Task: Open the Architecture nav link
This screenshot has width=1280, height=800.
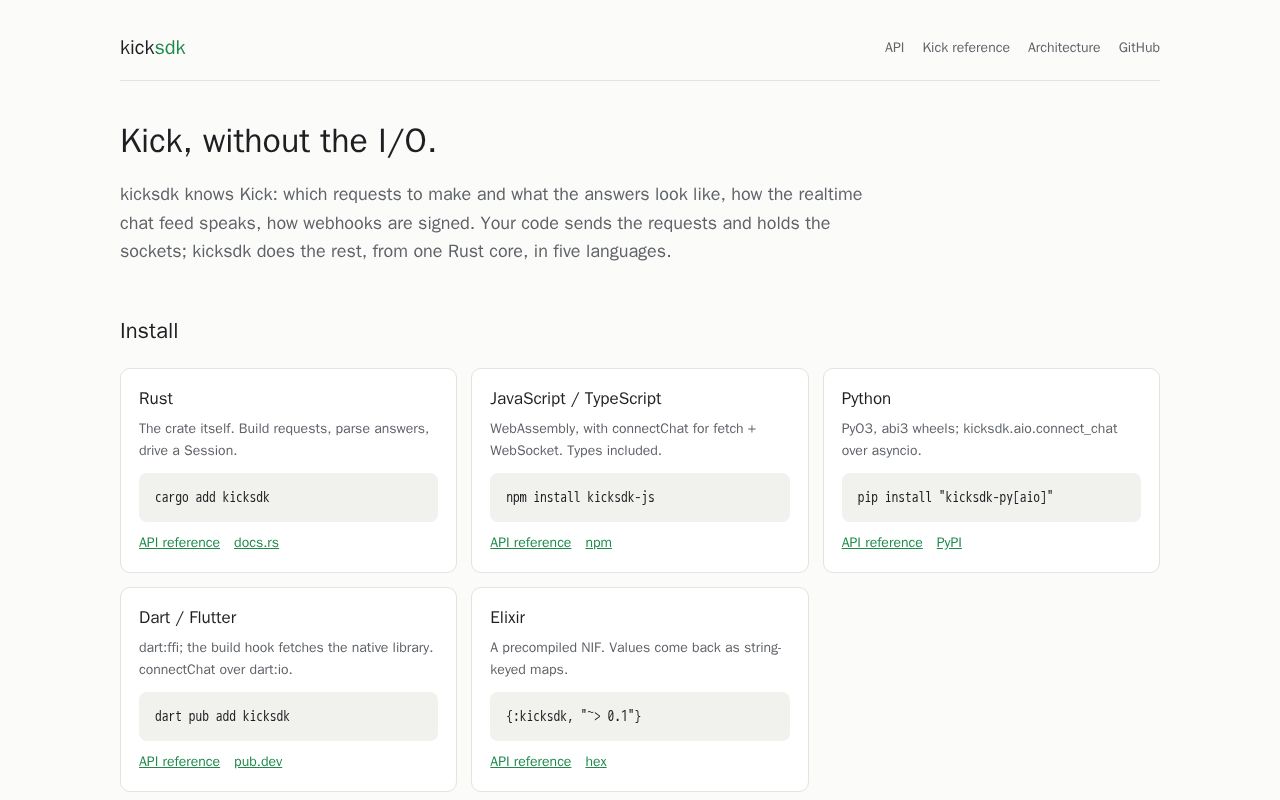Action: coord(1064,48)
